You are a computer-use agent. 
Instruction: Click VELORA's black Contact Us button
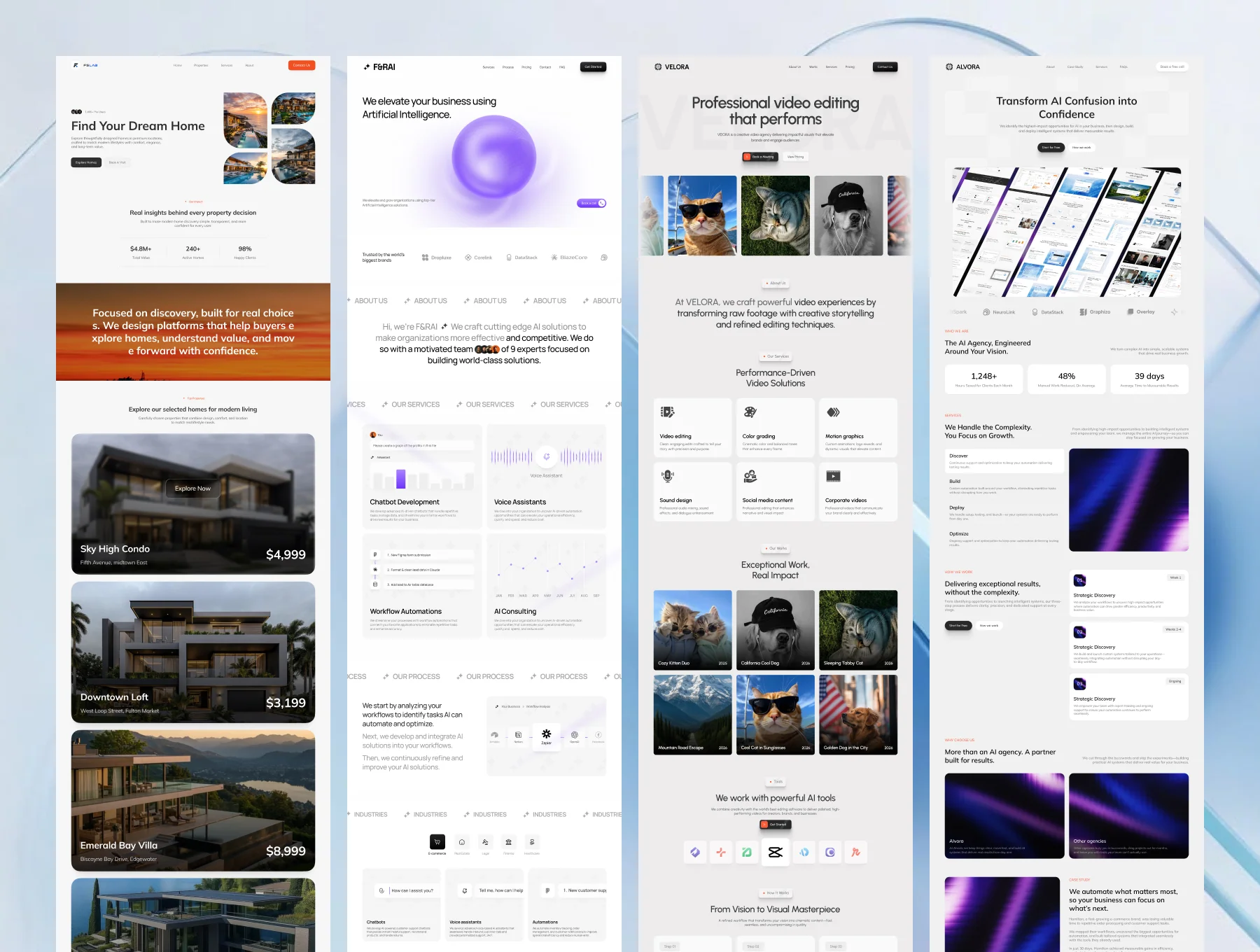[x=885, y=67]
